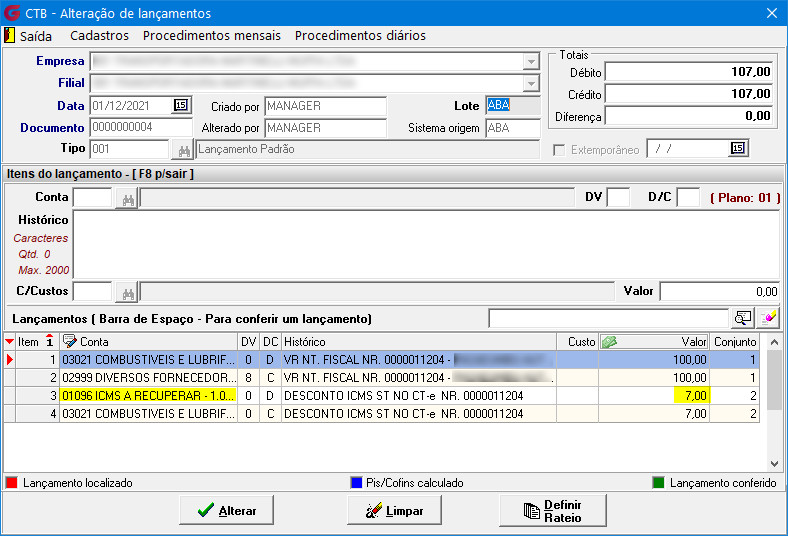Click the Item column header
Viewport: 788px width, 536px height.
click(37, 342)
